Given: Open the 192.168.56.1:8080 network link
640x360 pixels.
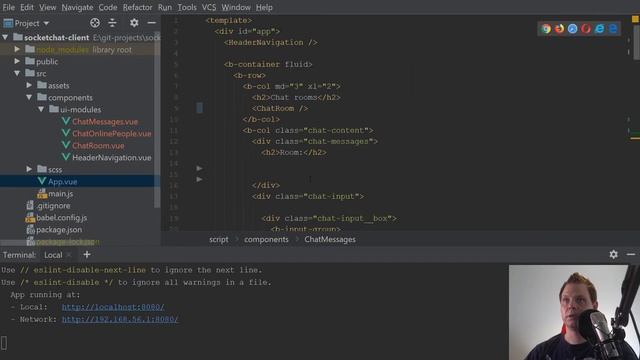Looking at the screenshot, I should [120, 319].
